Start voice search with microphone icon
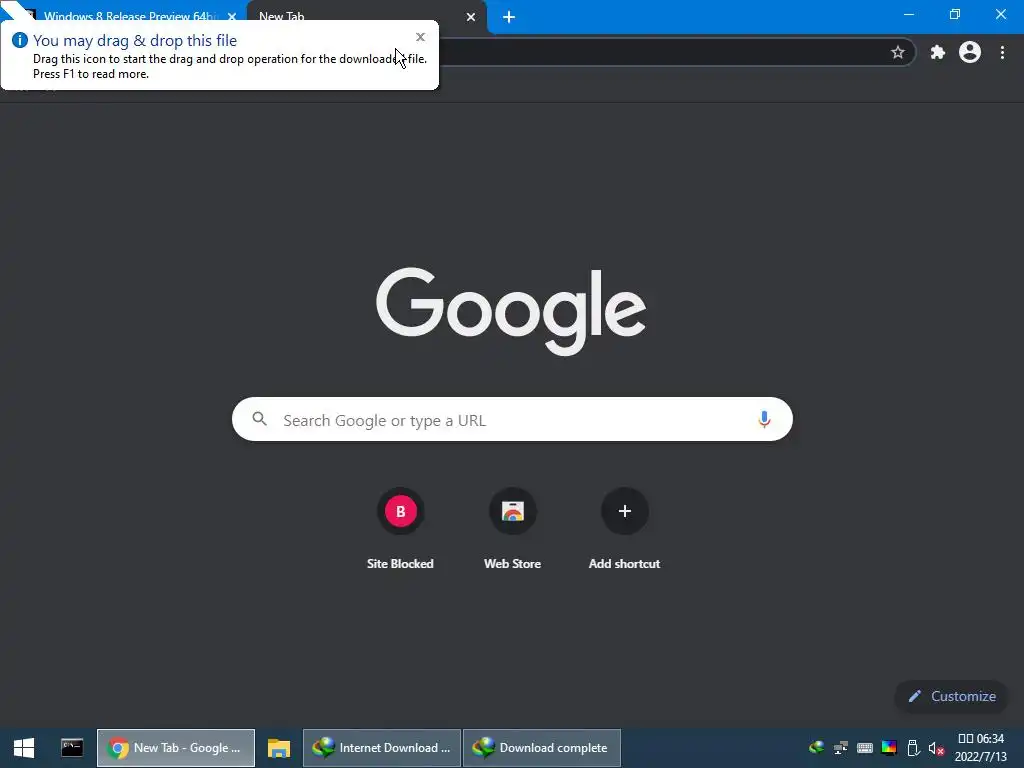Viewport: 1024px width, 768px height. 764,419
